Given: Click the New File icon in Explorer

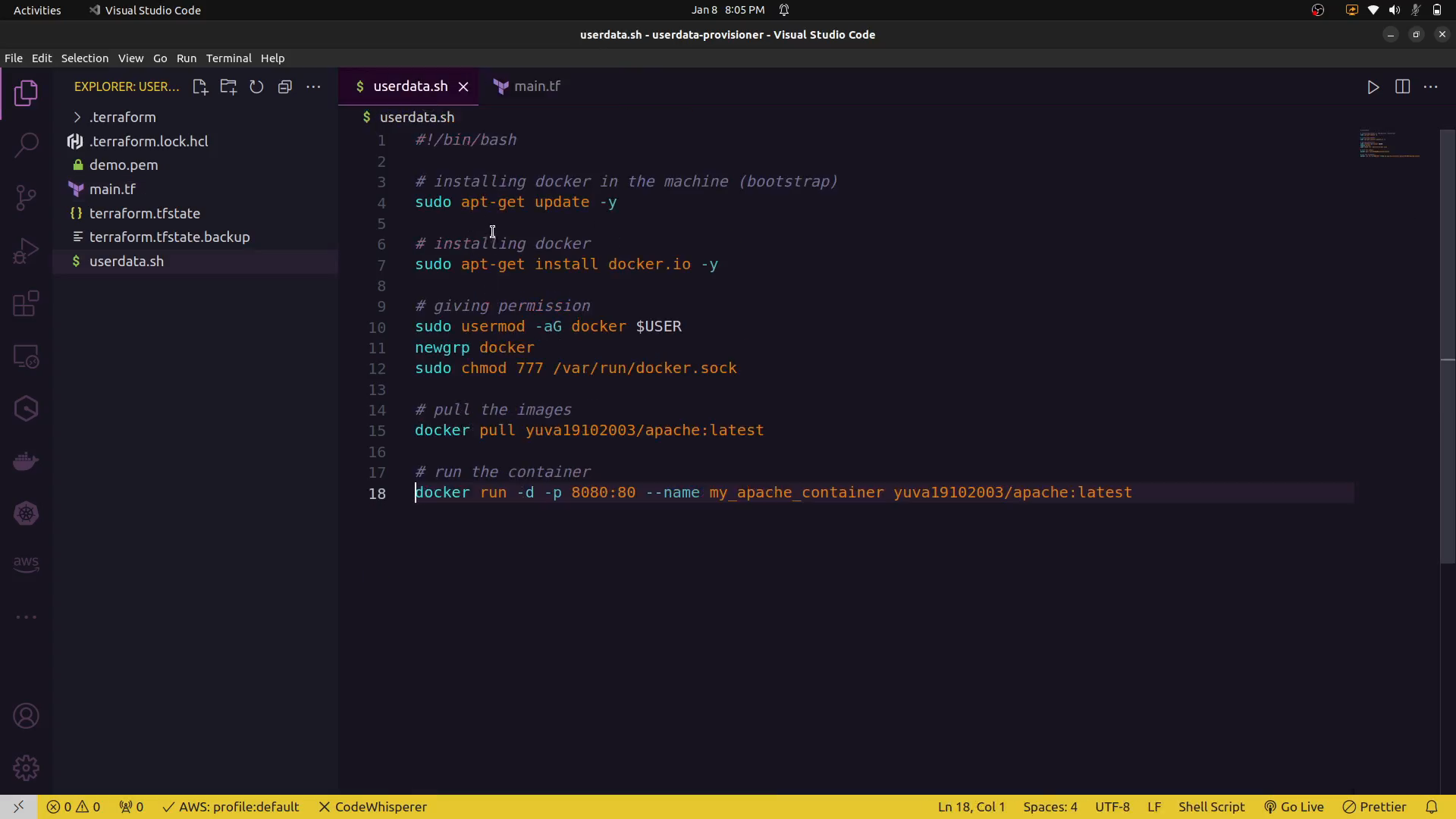Looking at the screenshot, I should click(x=200, y=87).
